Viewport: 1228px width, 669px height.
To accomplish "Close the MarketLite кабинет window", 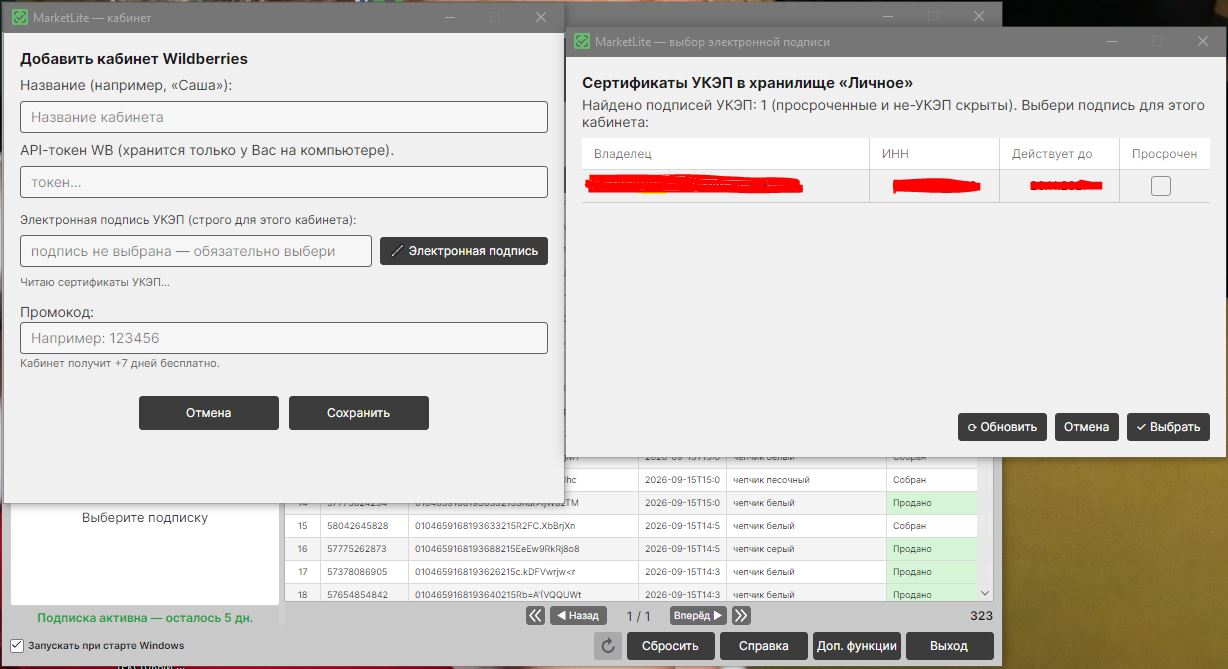I will click(x=541, y=17).
